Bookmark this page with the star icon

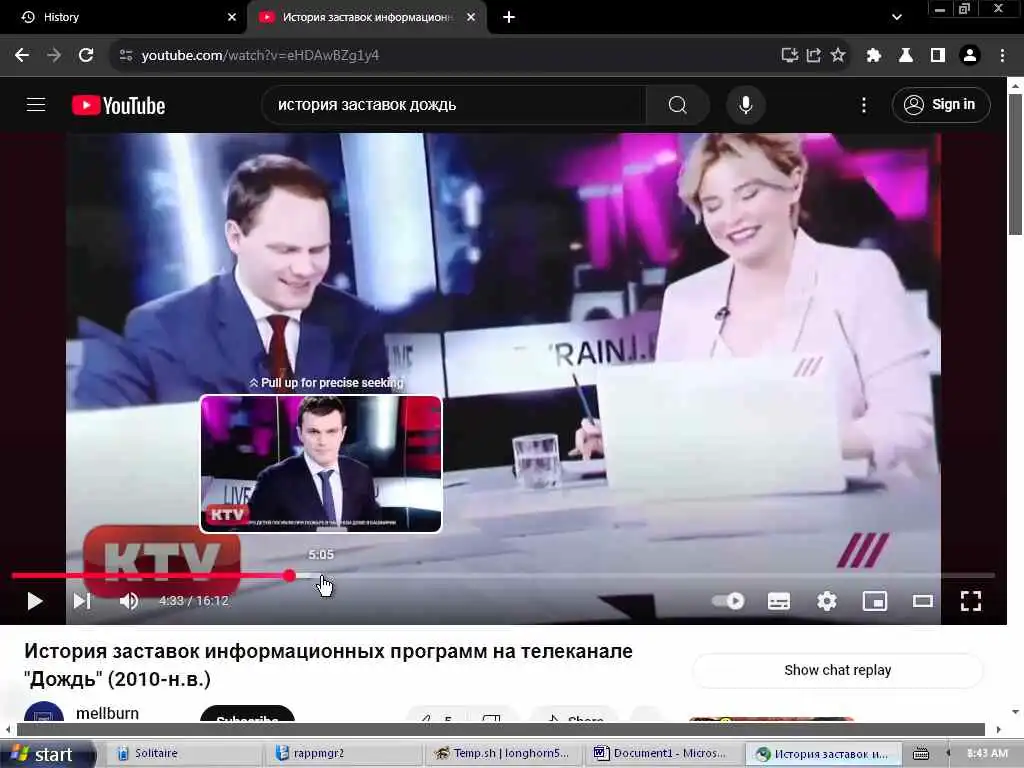click(x=838, y=56)
